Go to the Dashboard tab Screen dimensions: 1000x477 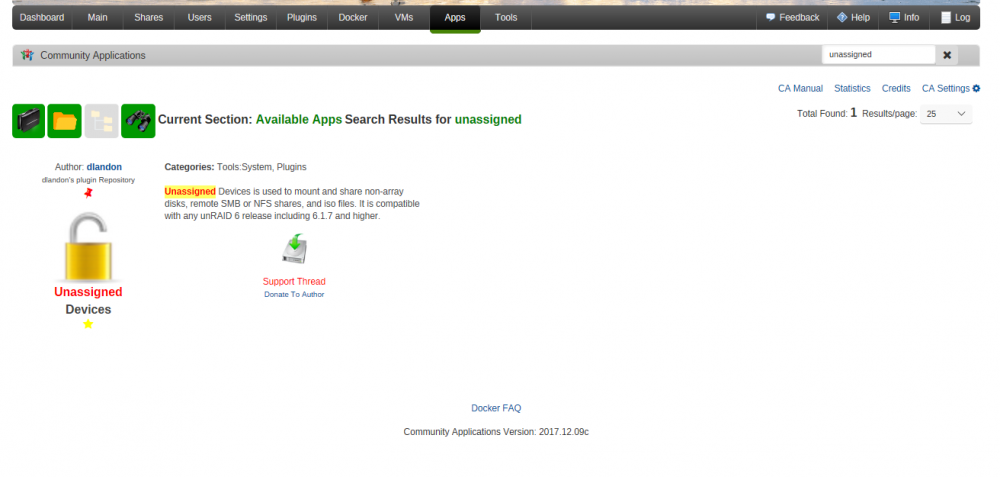(x=42, y=17)
